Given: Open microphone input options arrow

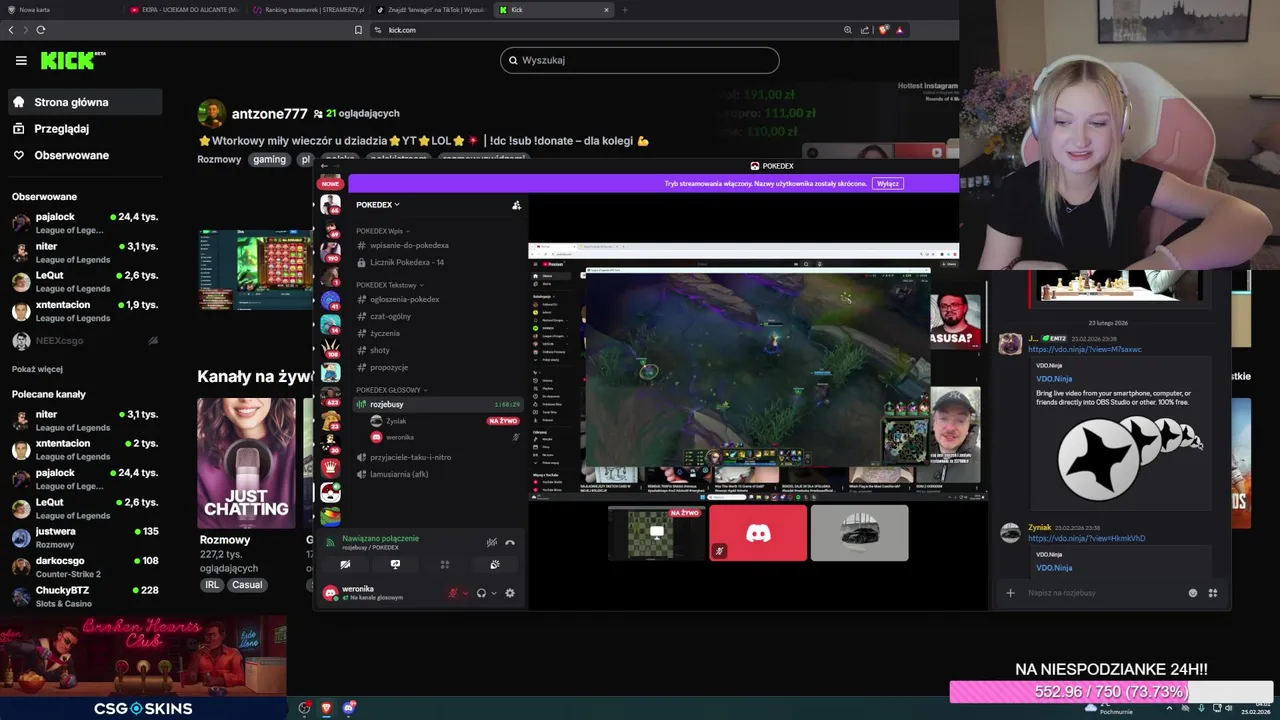Looking at the screenshot, I should pyautogui.click(x=466, y=593).
